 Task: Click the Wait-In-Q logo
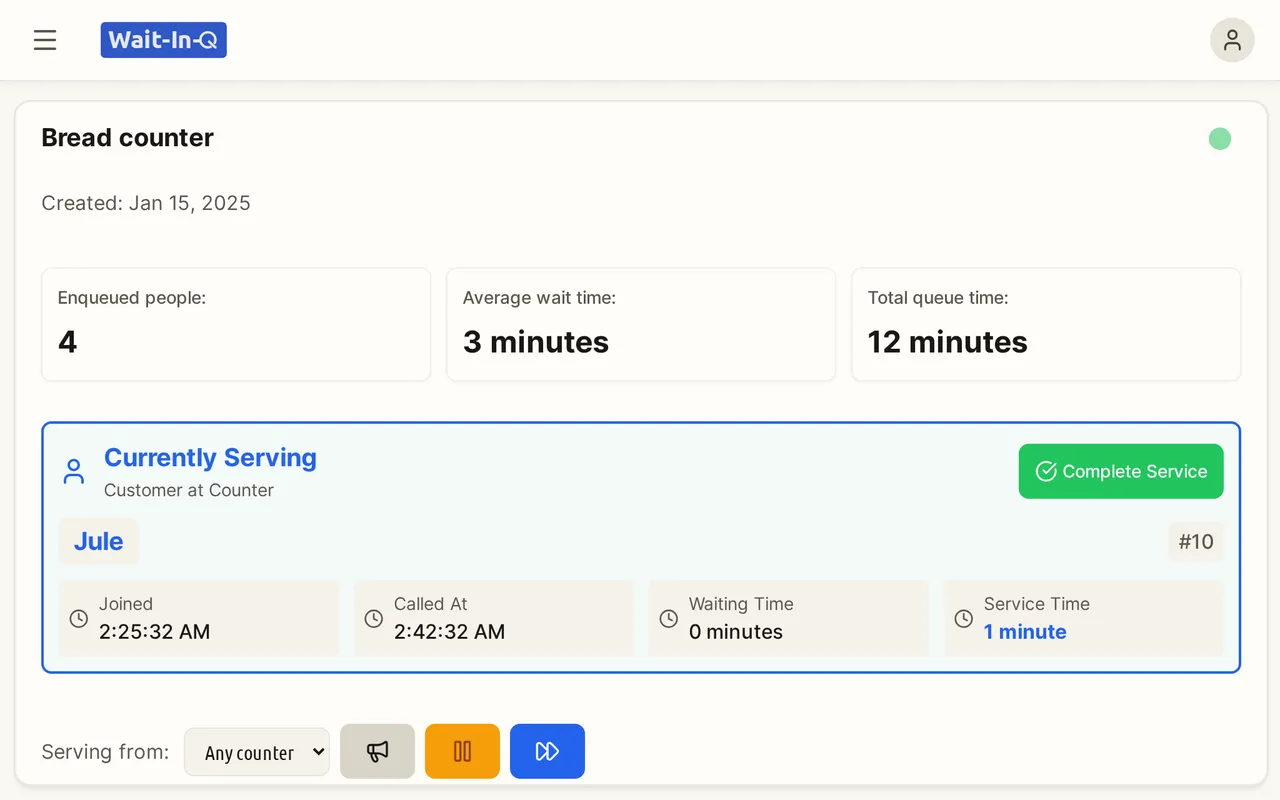tap(164, 40)
